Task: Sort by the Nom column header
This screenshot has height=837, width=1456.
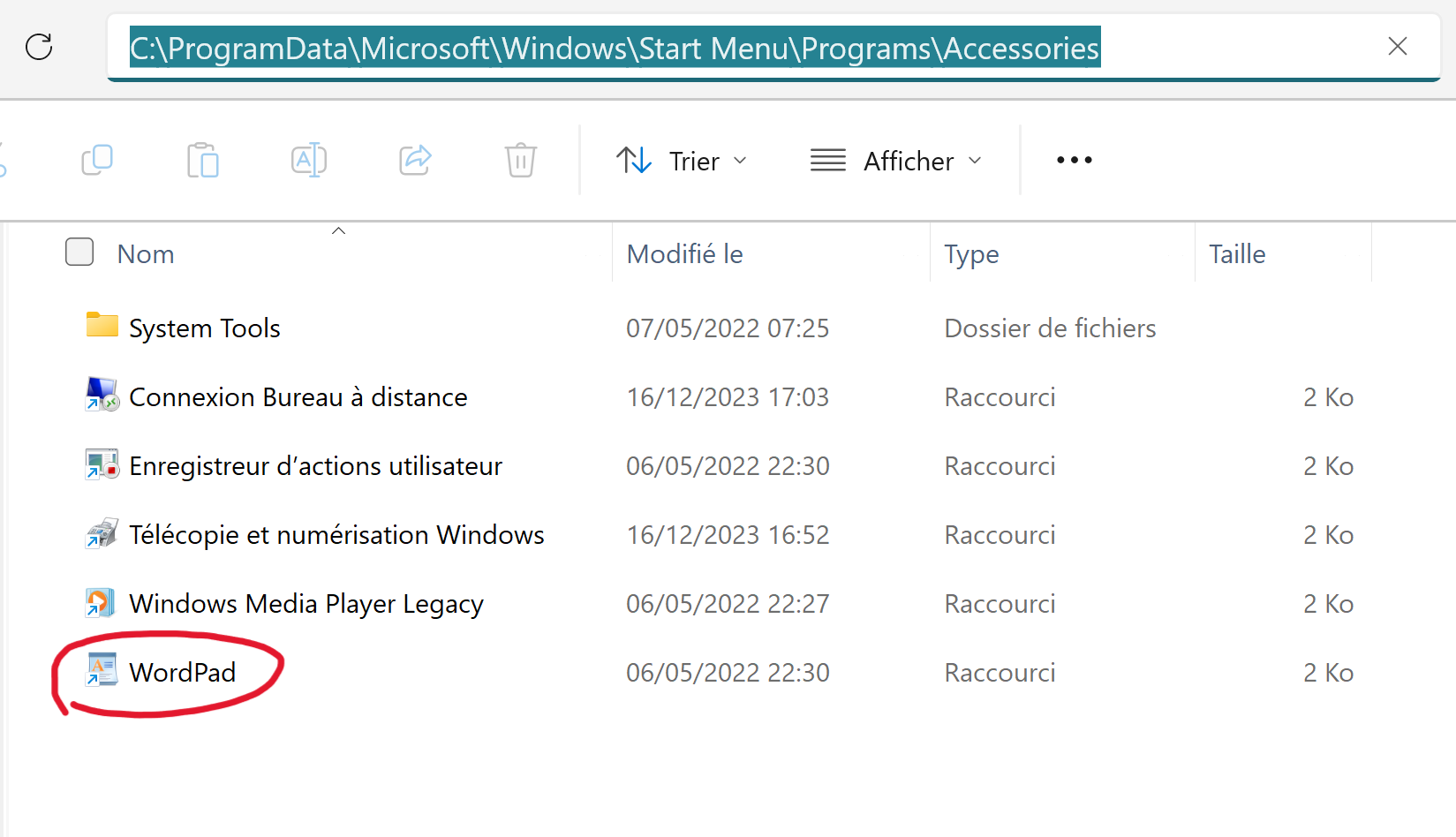Action: pyautogui.click(x=146, y=254)
